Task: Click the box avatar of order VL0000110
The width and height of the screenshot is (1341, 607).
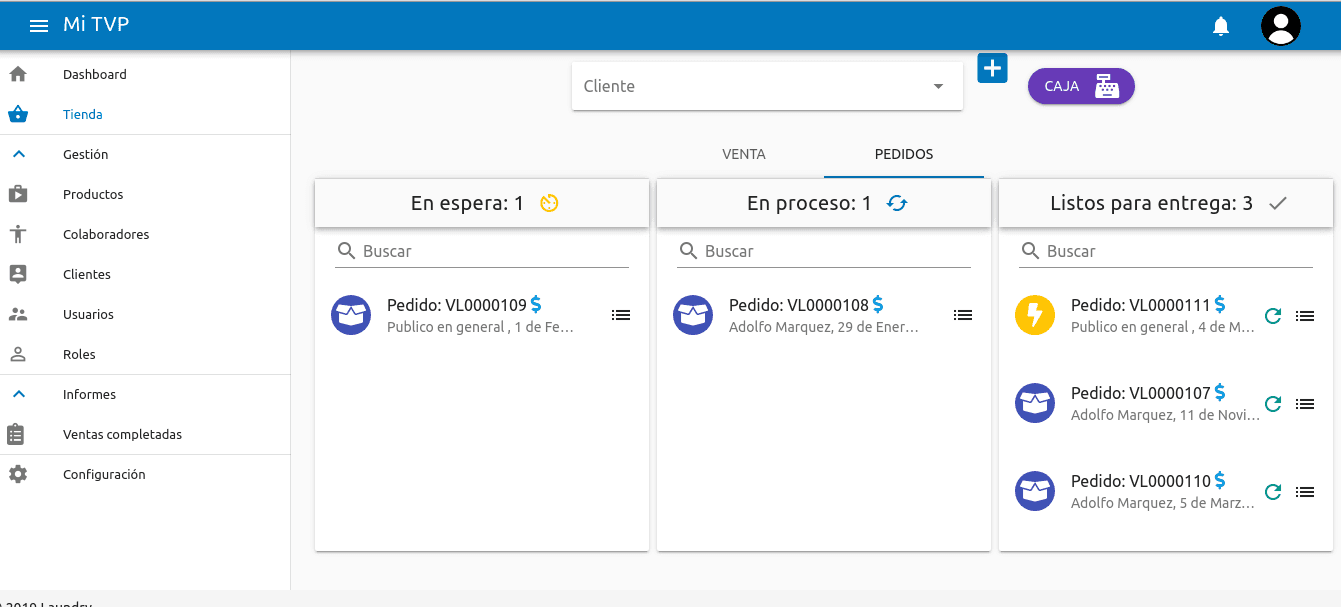Action: [x=1035, y=491]
